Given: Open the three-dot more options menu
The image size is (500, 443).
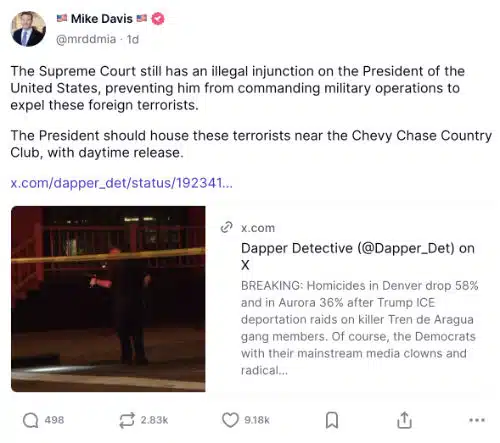Looking at the screenshot, I should 477,420.
